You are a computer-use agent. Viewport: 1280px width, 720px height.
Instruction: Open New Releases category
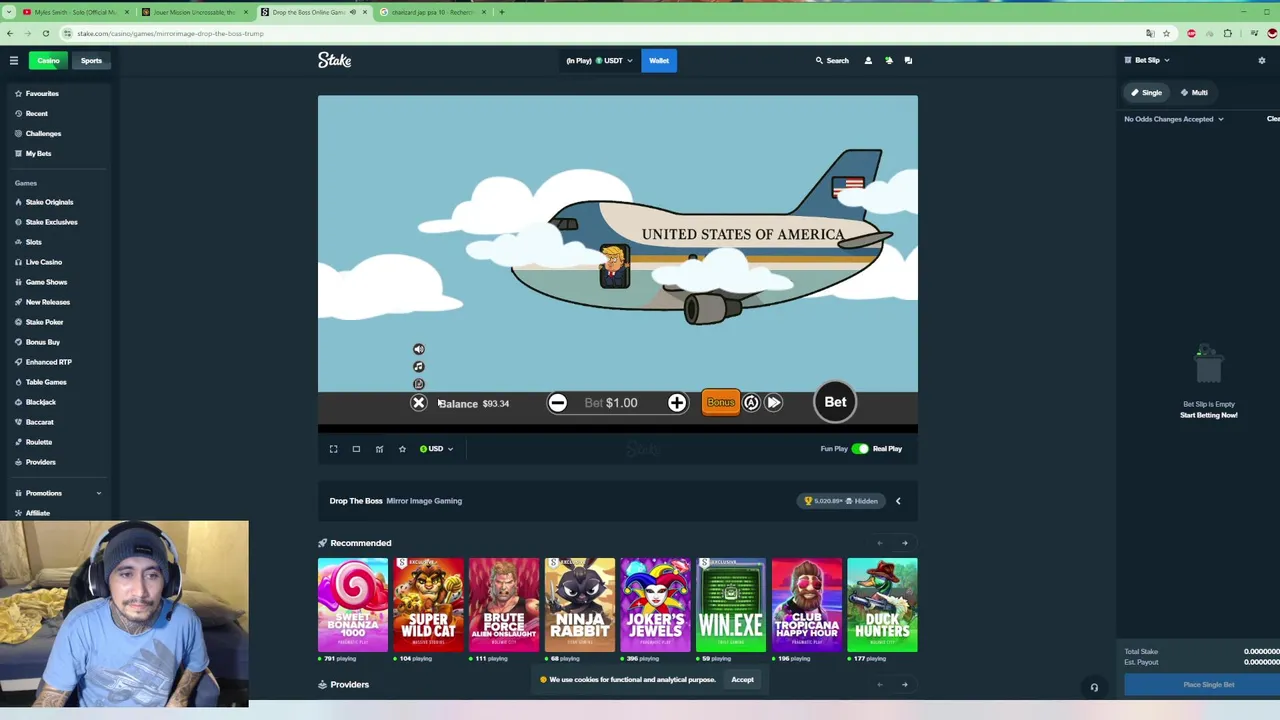click(47, 302)
